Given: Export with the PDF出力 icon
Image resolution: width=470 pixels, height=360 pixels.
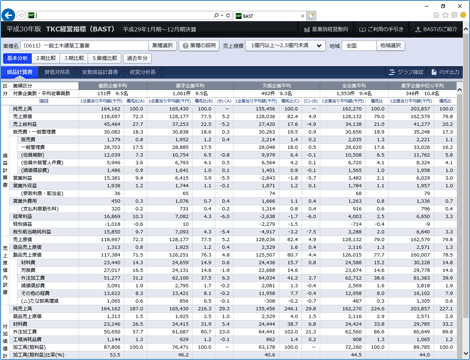Looking at the screenshot, I should click(445, 72).
